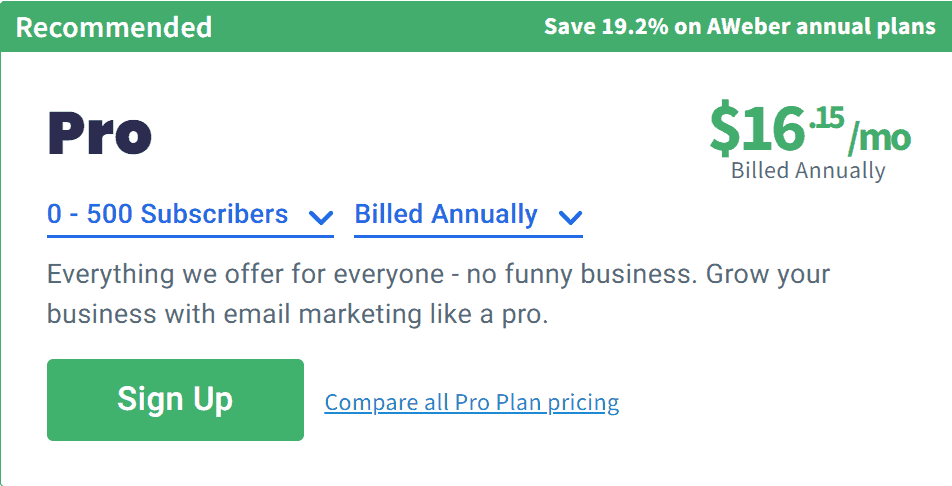Click the dollar sign in the price
This screenshot has height=486, width=952.
point(724,130)
